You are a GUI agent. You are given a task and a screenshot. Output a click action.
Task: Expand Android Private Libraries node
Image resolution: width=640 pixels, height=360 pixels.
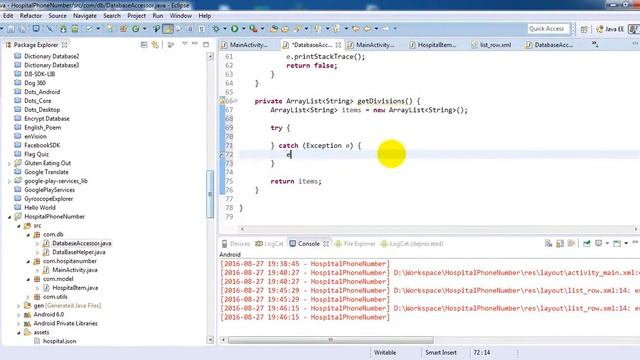[19, 324]
